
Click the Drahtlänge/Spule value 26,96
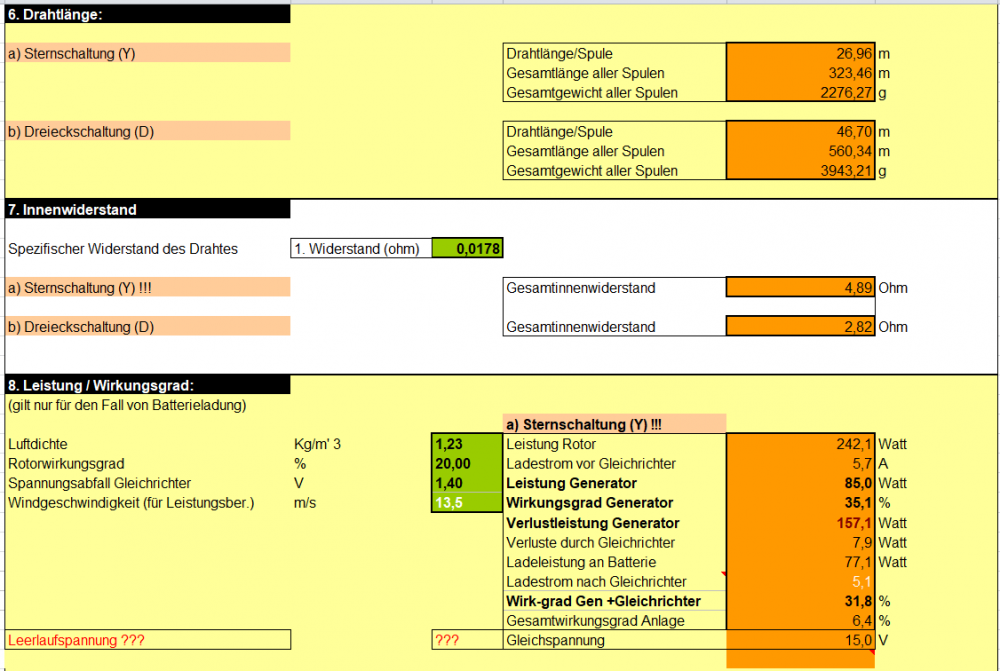(800, 53)
